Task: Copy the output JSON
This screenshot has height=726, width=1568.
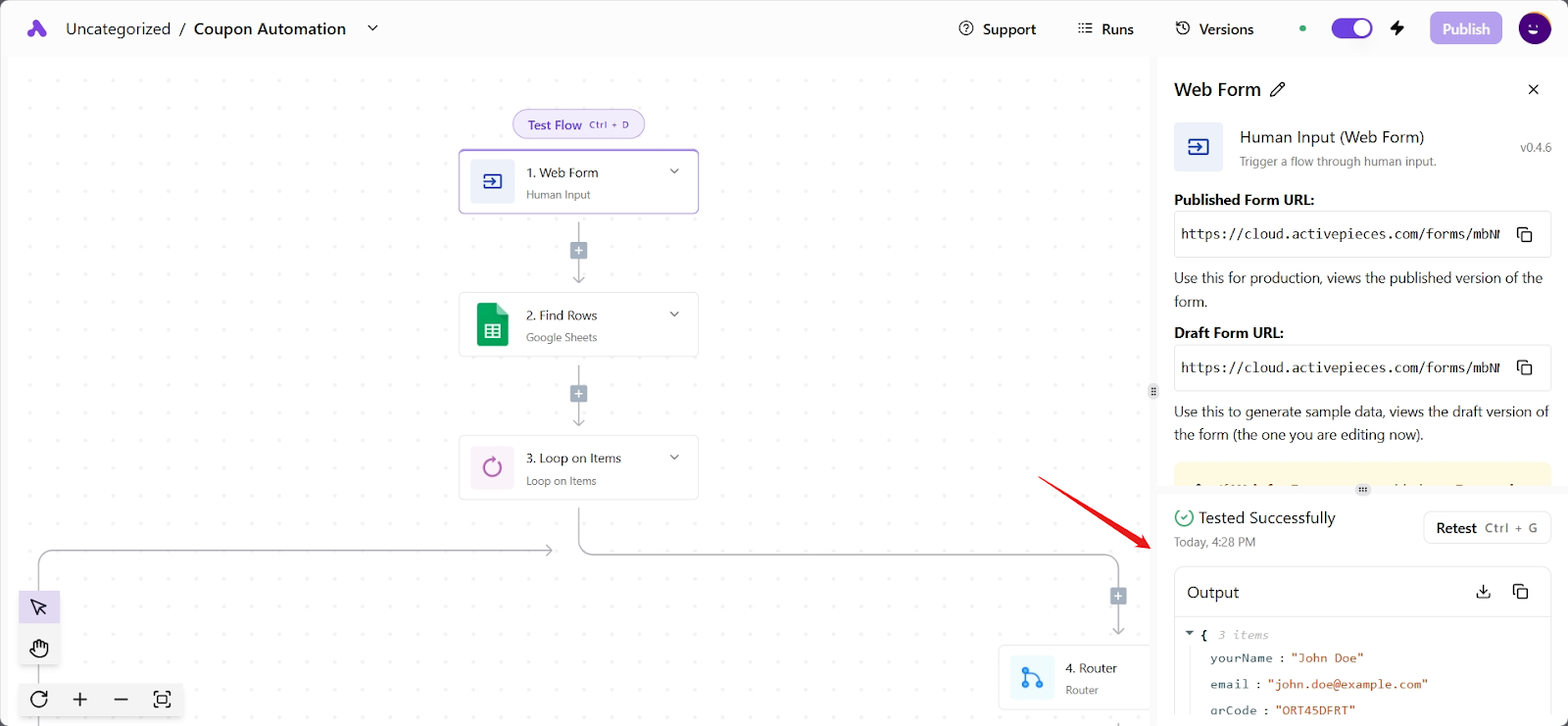Action: [x=1520, y=592]
